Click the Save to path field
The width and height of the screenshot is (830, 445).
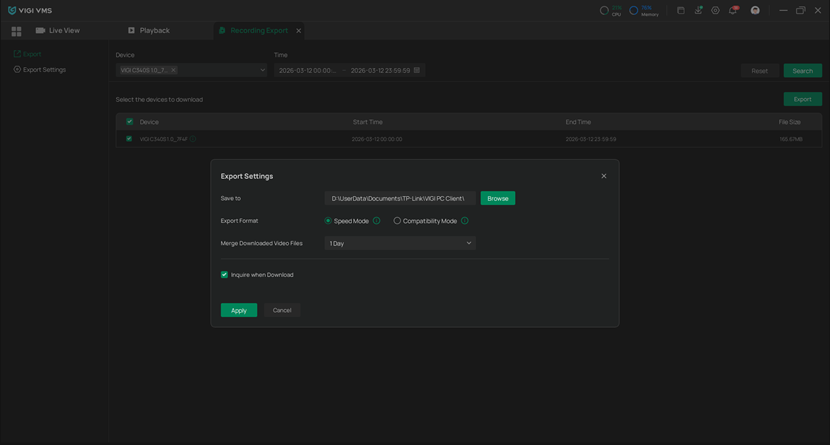[x=400, y=198]
